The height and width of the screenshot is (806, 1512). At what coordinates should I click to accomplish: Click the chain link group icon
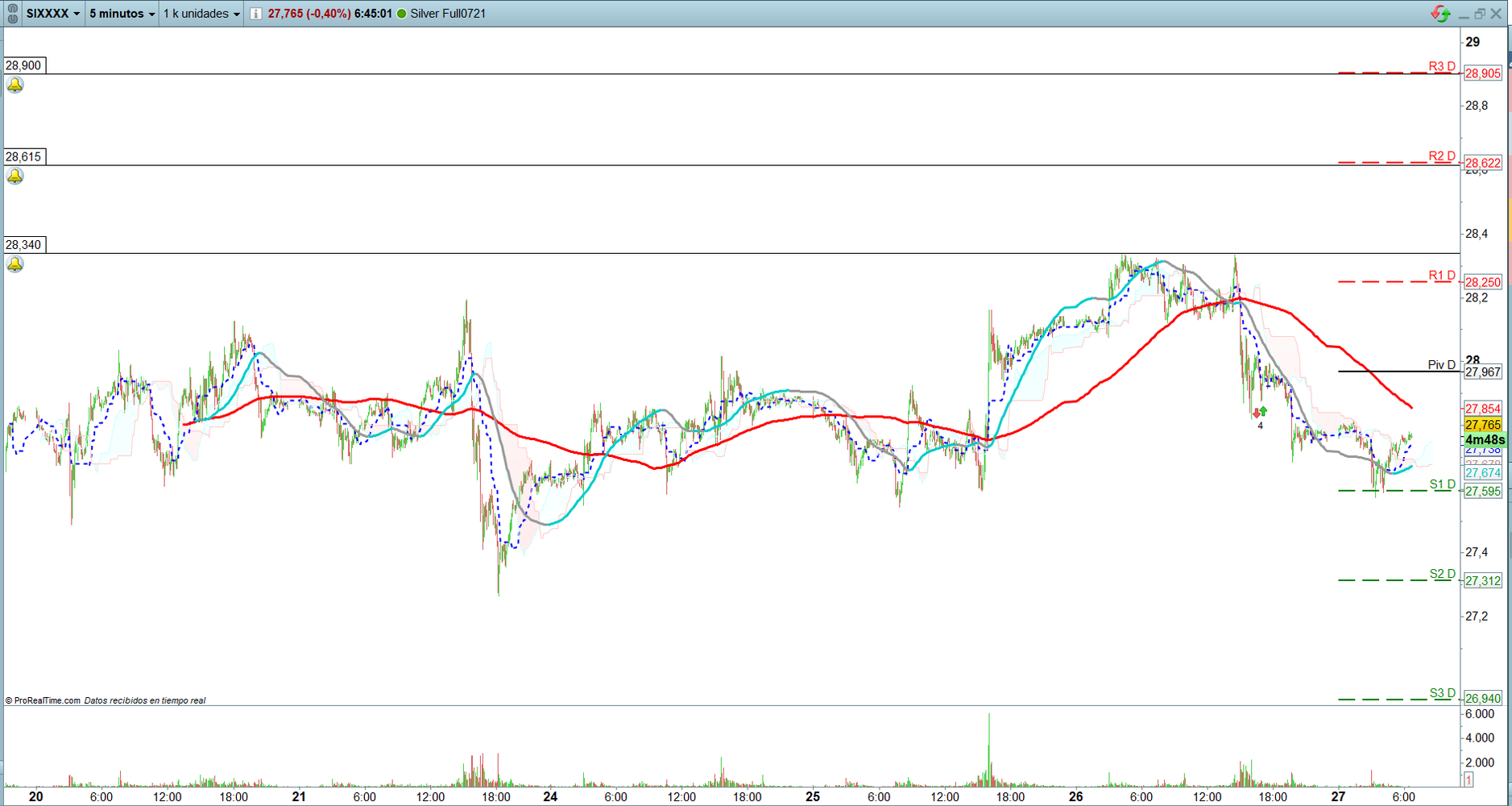[x=12, y=14]
